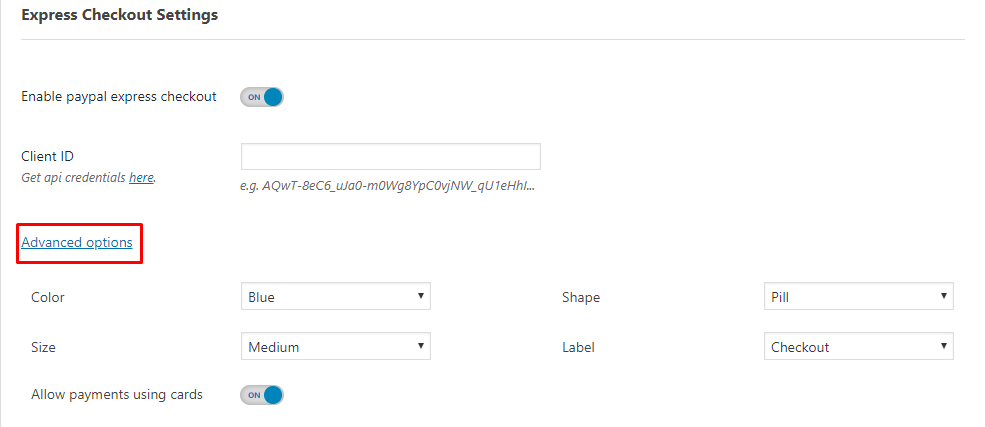Click the Allow payments using cards label
Image resolution: width=985 pixels, height=427 pixels.
117,395
